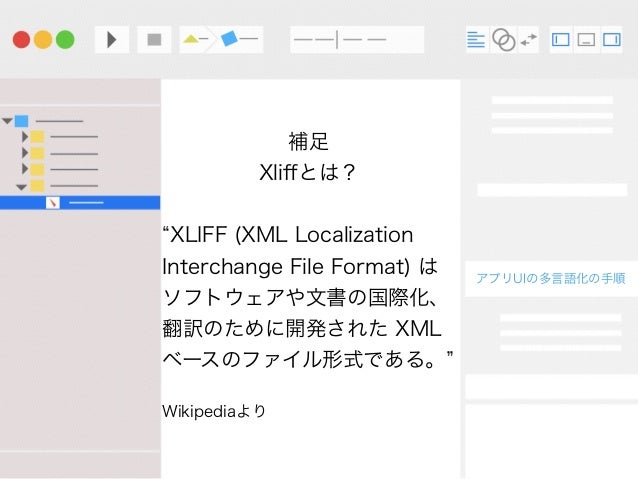Screen dimensions: 638x479
Task: Click the Xliffとは？ heading text
Action: [x=308, y=172]
